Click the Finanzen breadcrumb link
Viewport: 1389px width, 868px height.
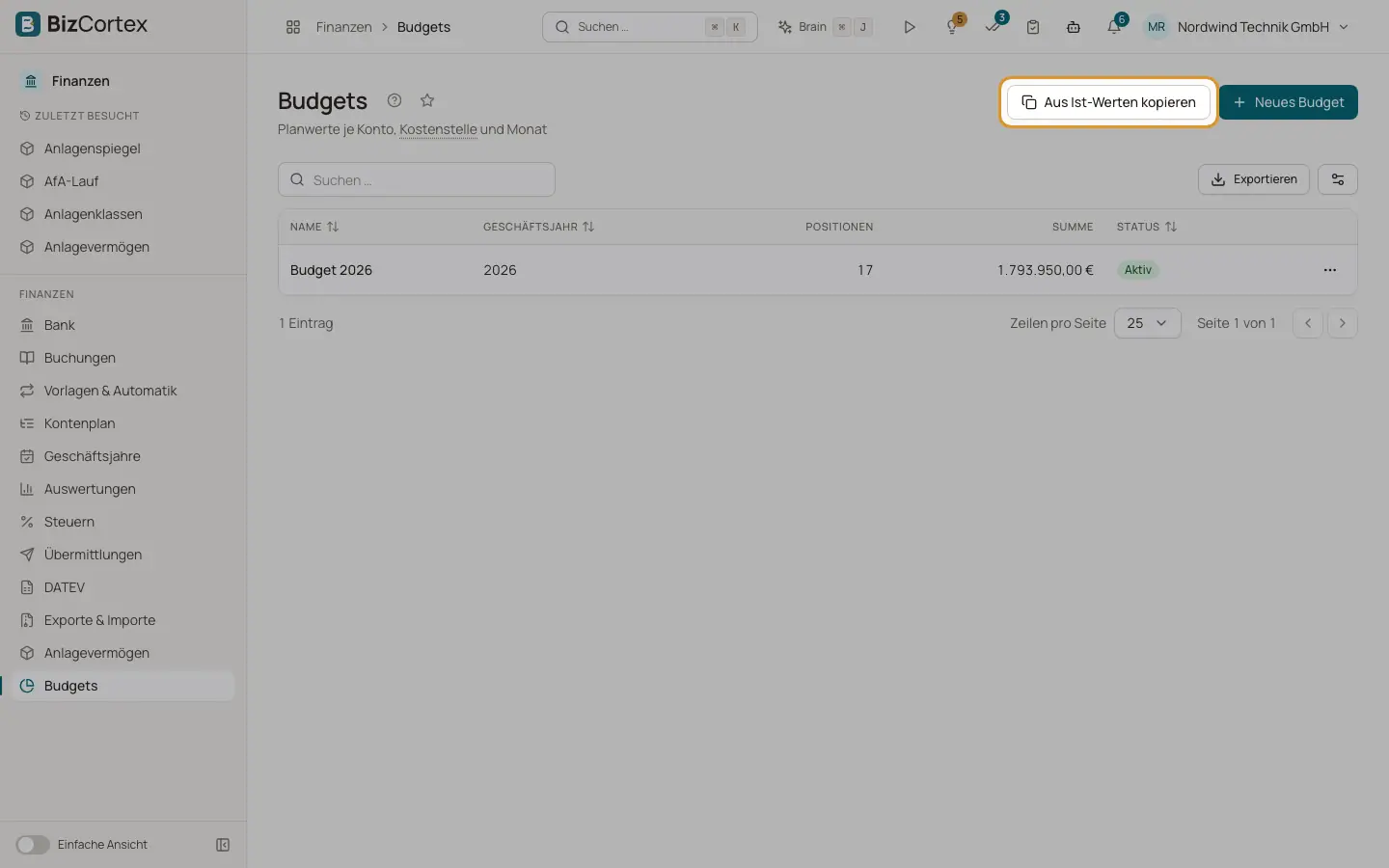(343, 27)
